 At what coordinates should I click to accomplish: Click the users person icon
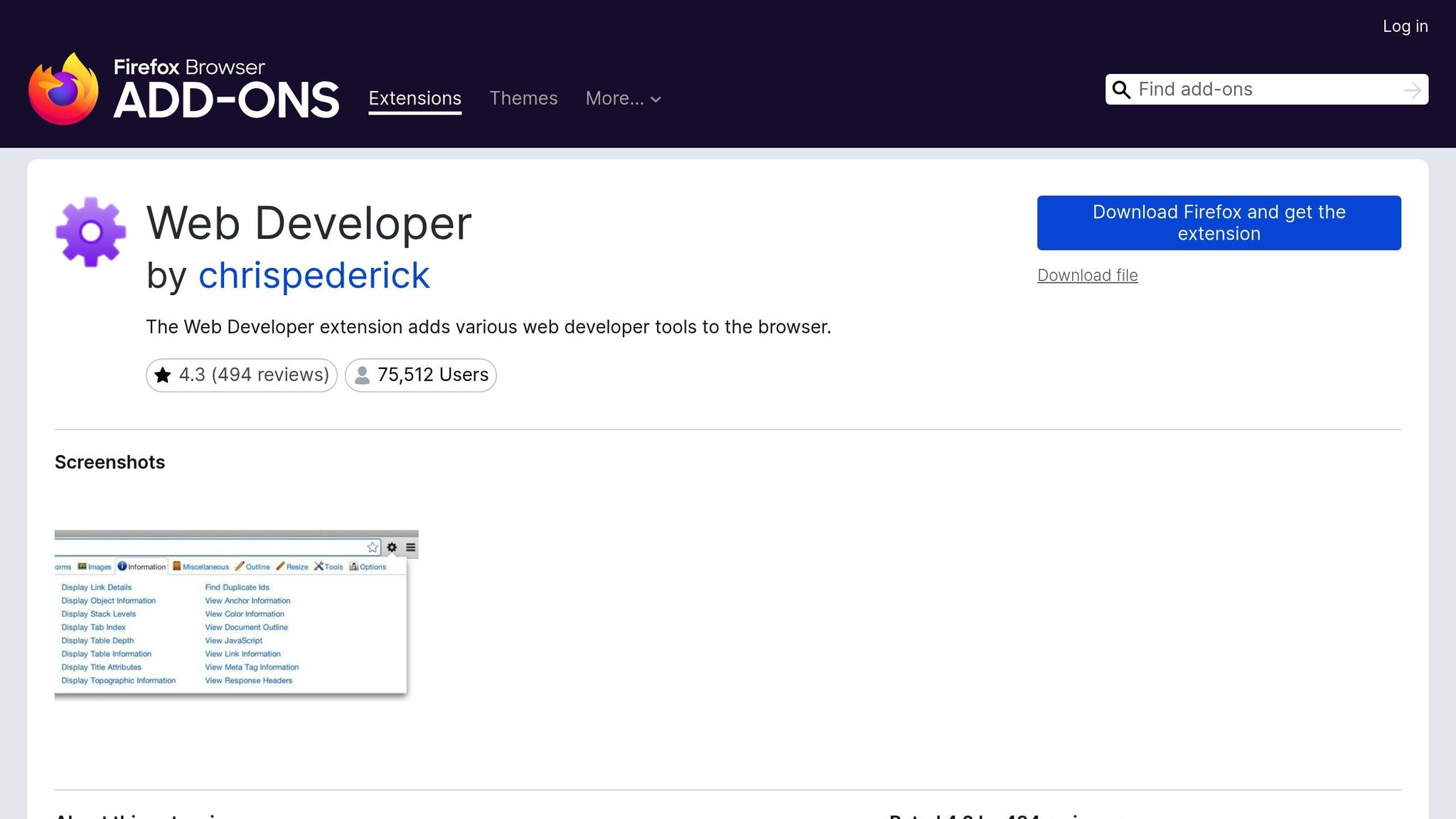[x=362, y=375]
